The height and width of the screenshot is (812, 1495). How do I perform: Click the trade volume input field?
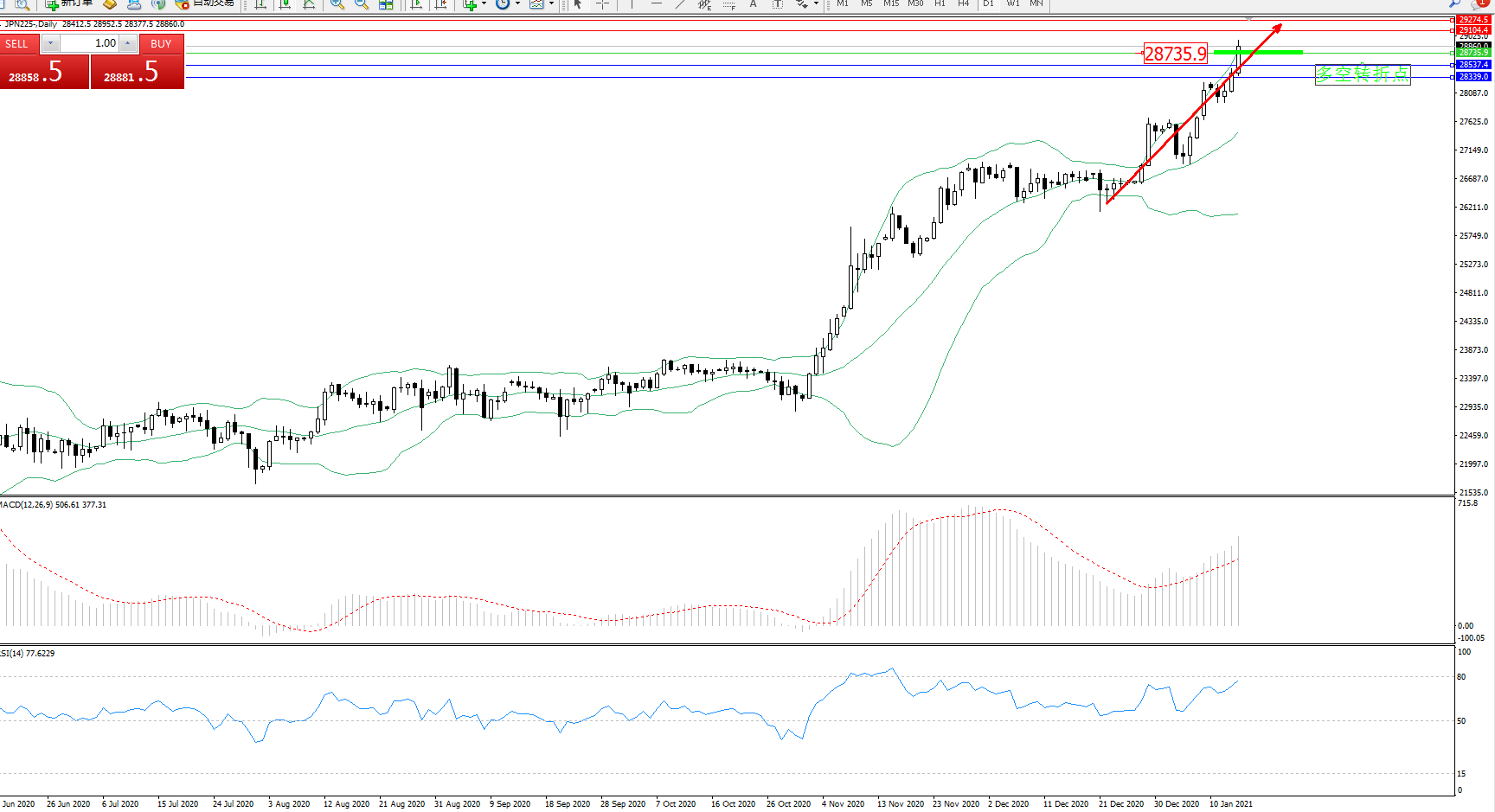[89, 43]
